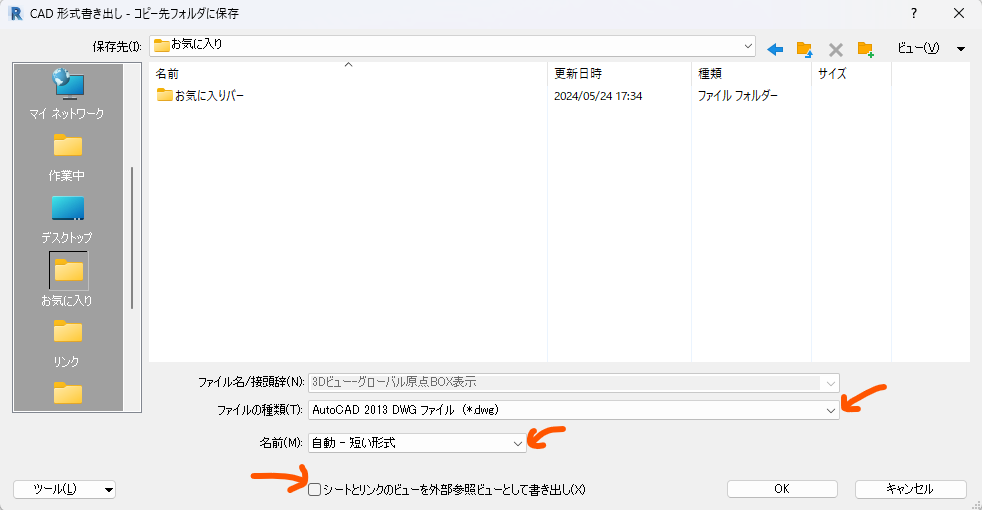982x510 pixels.
Task: Open the ツール(L) tools dropdown
Action: [65, 489]
